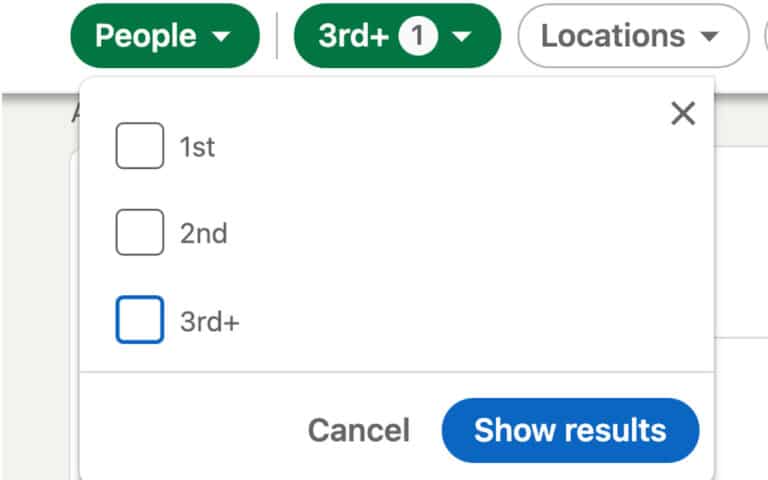This screenshot has height=480, width=768.
Task: Close the connections filter popup with X
Action: (683, 114)
